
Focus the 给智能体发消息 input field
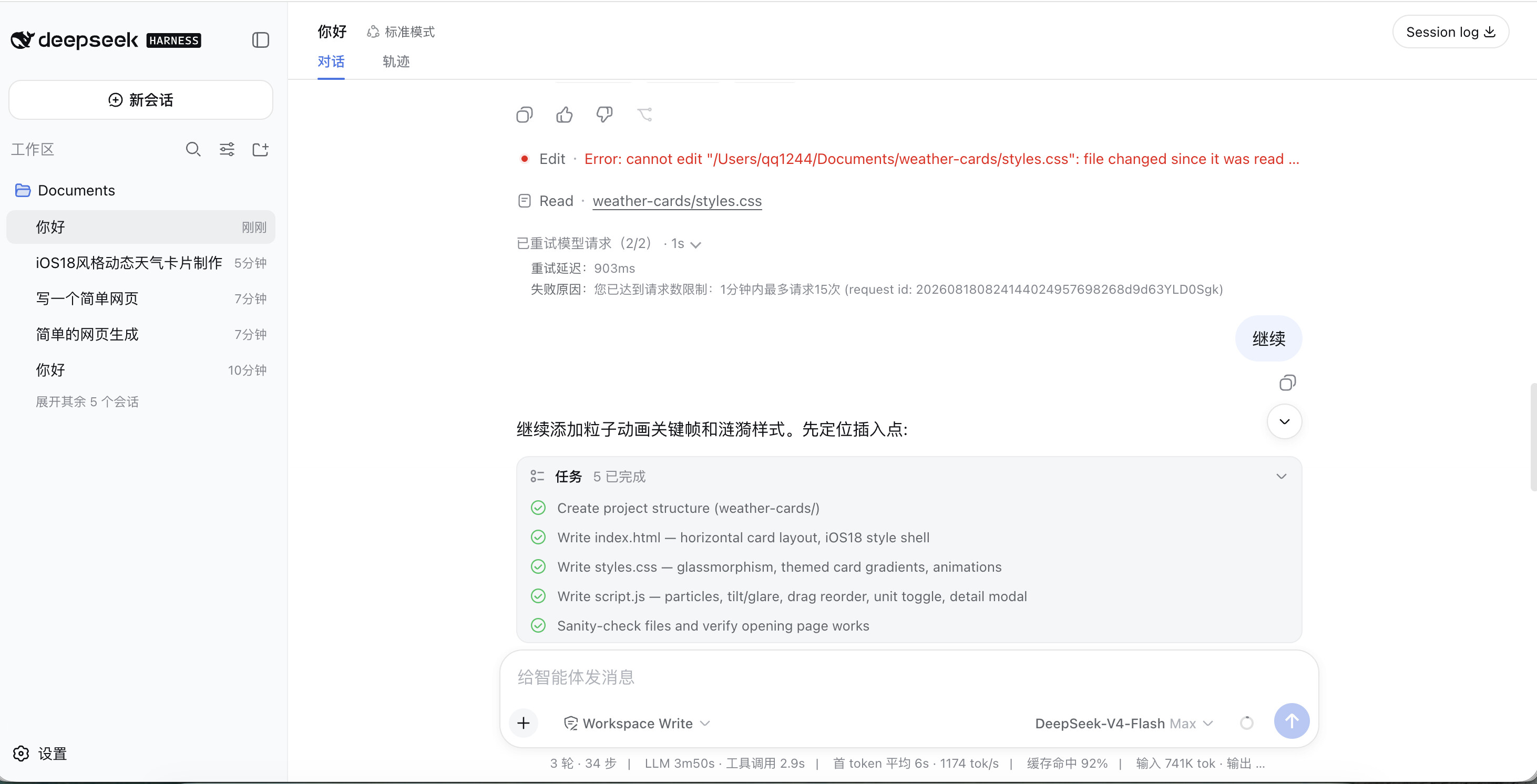coord(909,677)
